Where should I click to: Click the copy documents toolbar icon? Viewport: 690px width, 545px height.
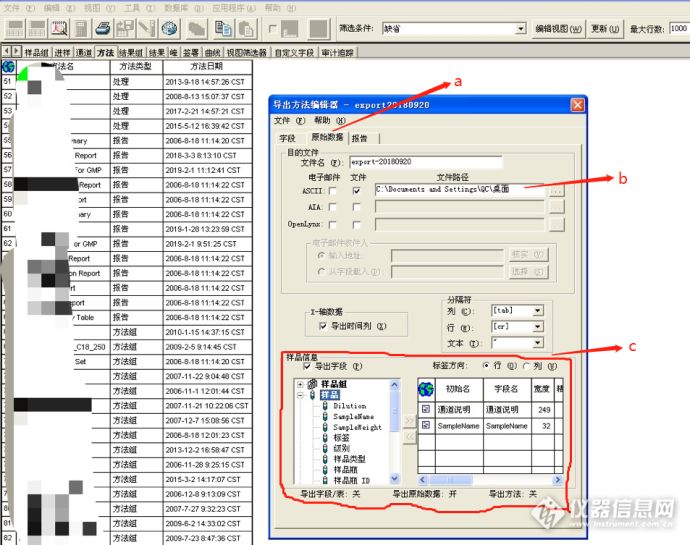coord(224,29)
